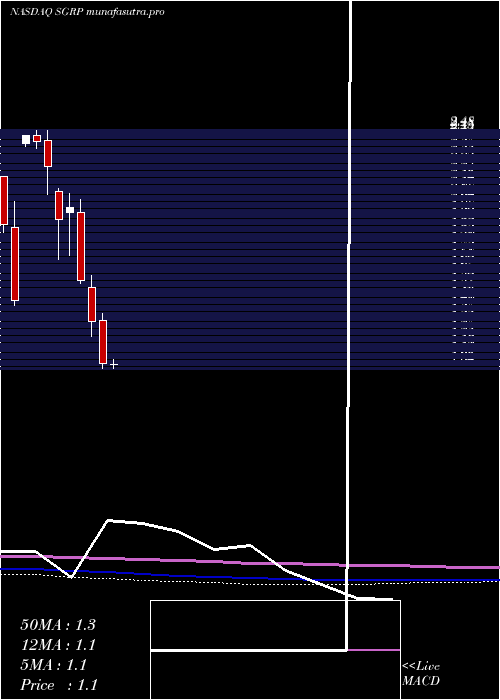This screenshot has height=700, width=500.
Task: Click the last small cross candlestick
Action: click(114, 364)
